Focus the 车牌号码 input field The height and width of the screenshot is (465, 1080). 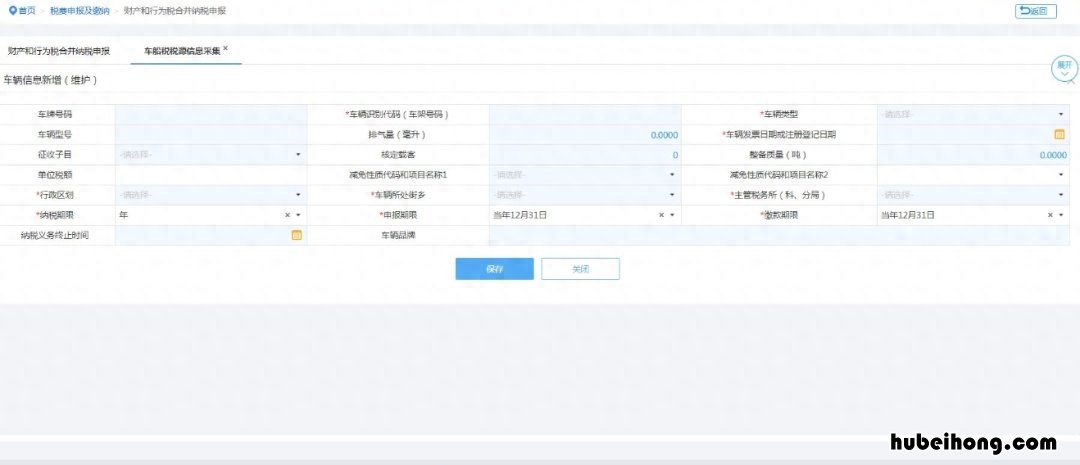click(x=211, y=114)
